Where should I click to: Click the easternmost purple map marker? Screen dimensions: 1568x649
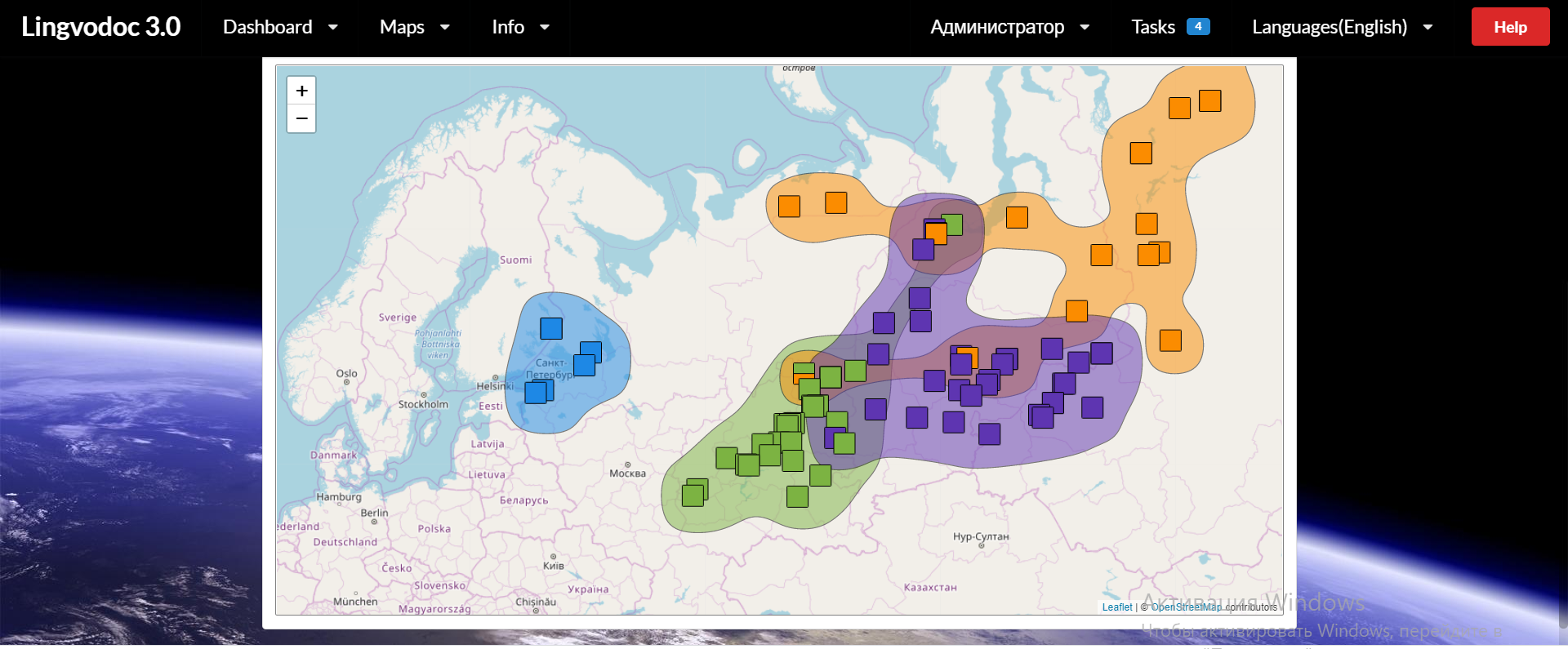pos(1102,353)
